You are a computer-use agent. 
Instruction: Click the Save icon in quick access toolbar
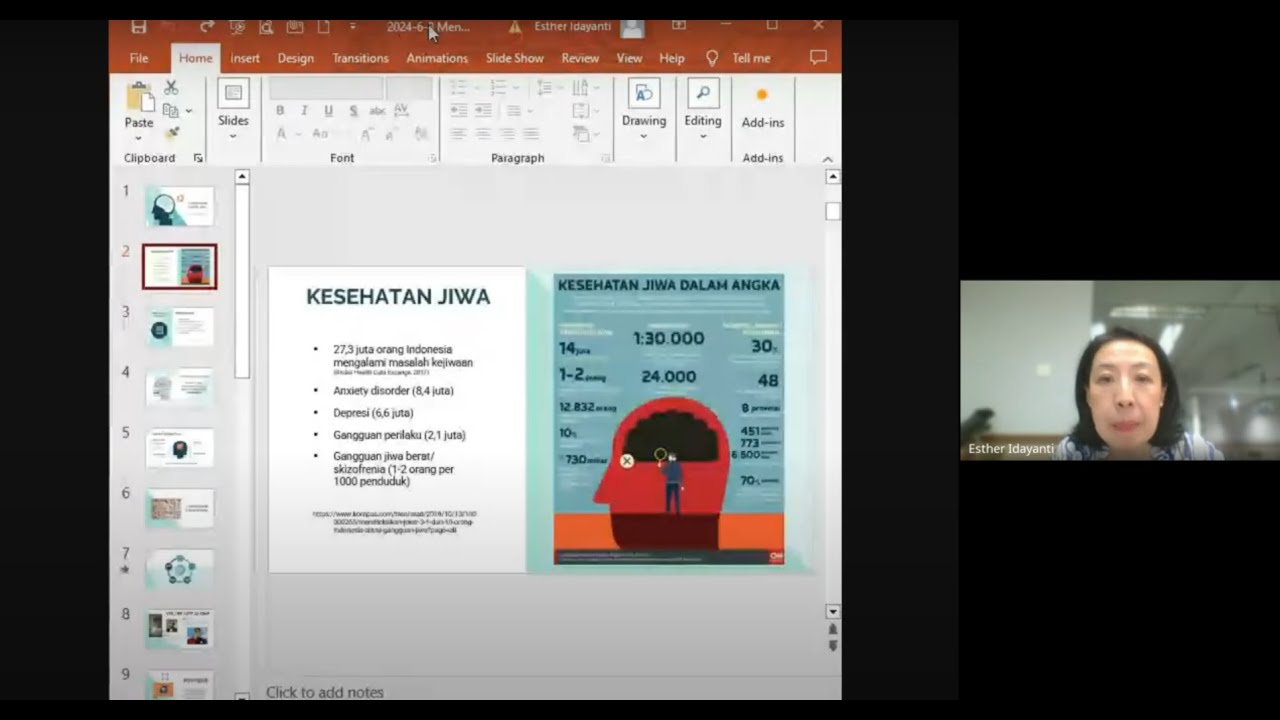pyautogui.click(x=139, y=26)
